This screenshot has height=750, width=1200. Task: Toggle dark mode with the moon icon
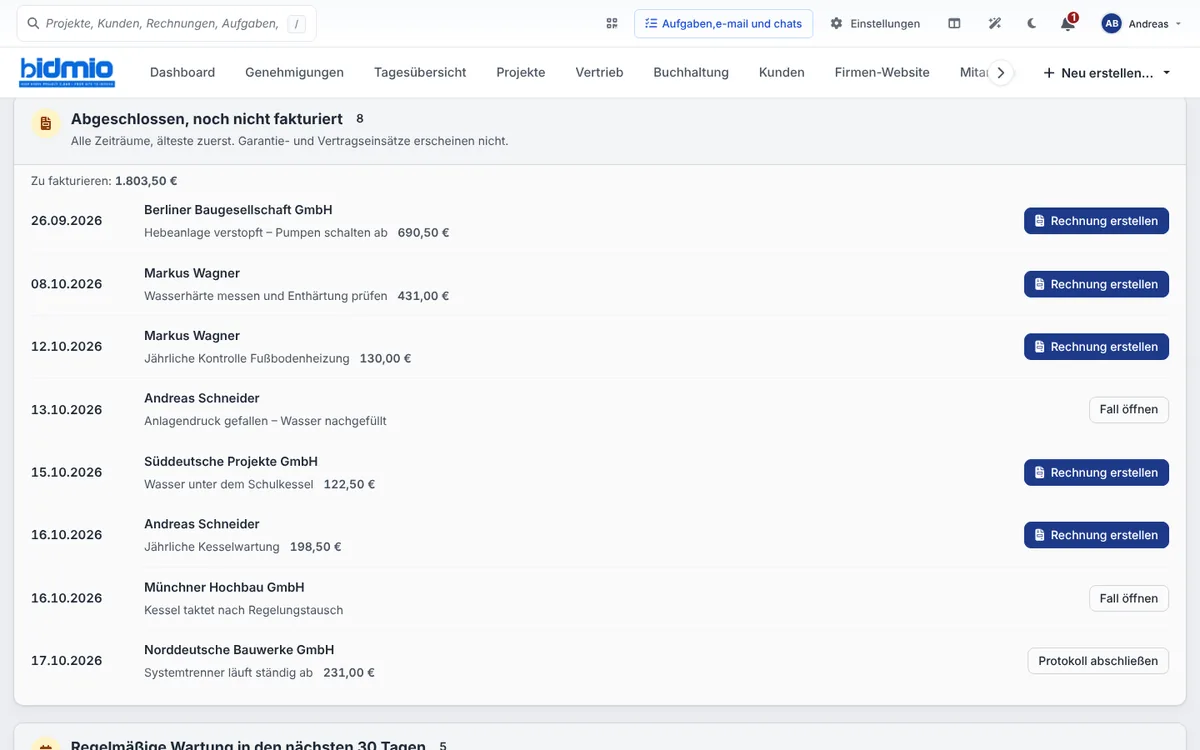pos(1032,23)
